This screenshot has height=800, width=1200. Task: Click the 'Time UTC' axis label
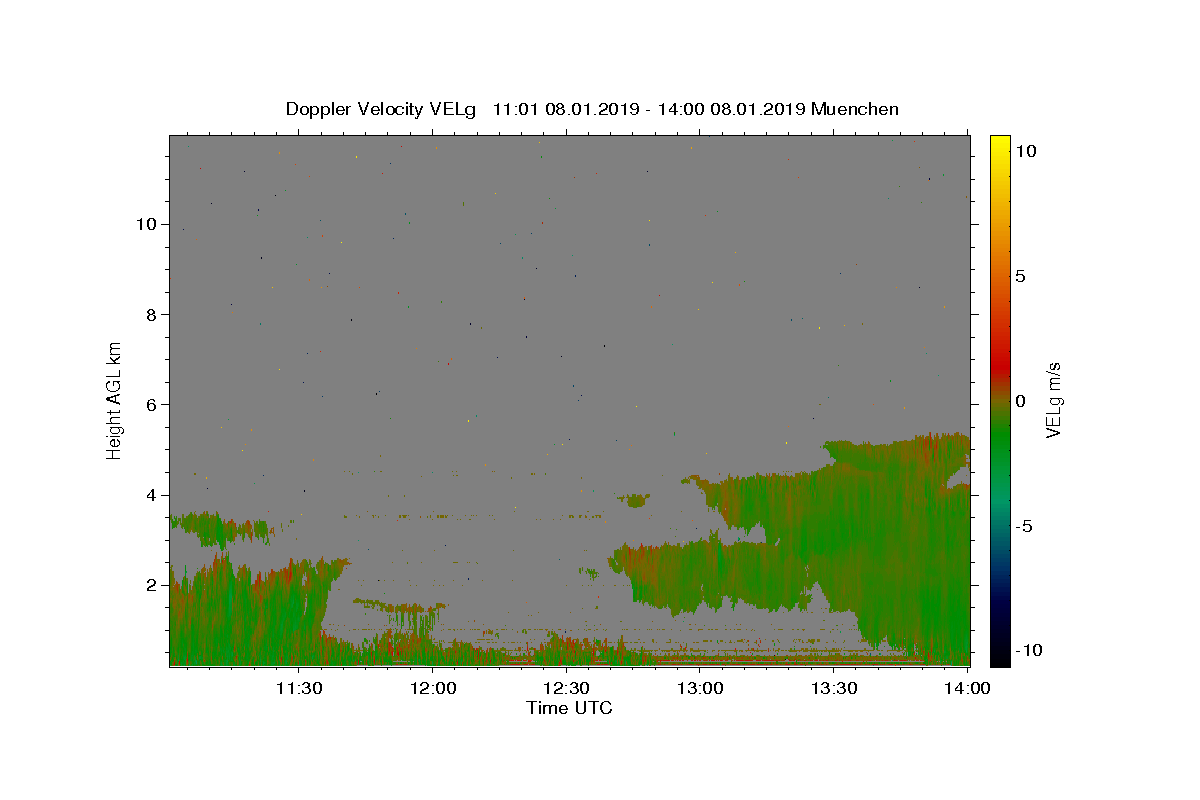pyautogui.click(x=569, y=709)
